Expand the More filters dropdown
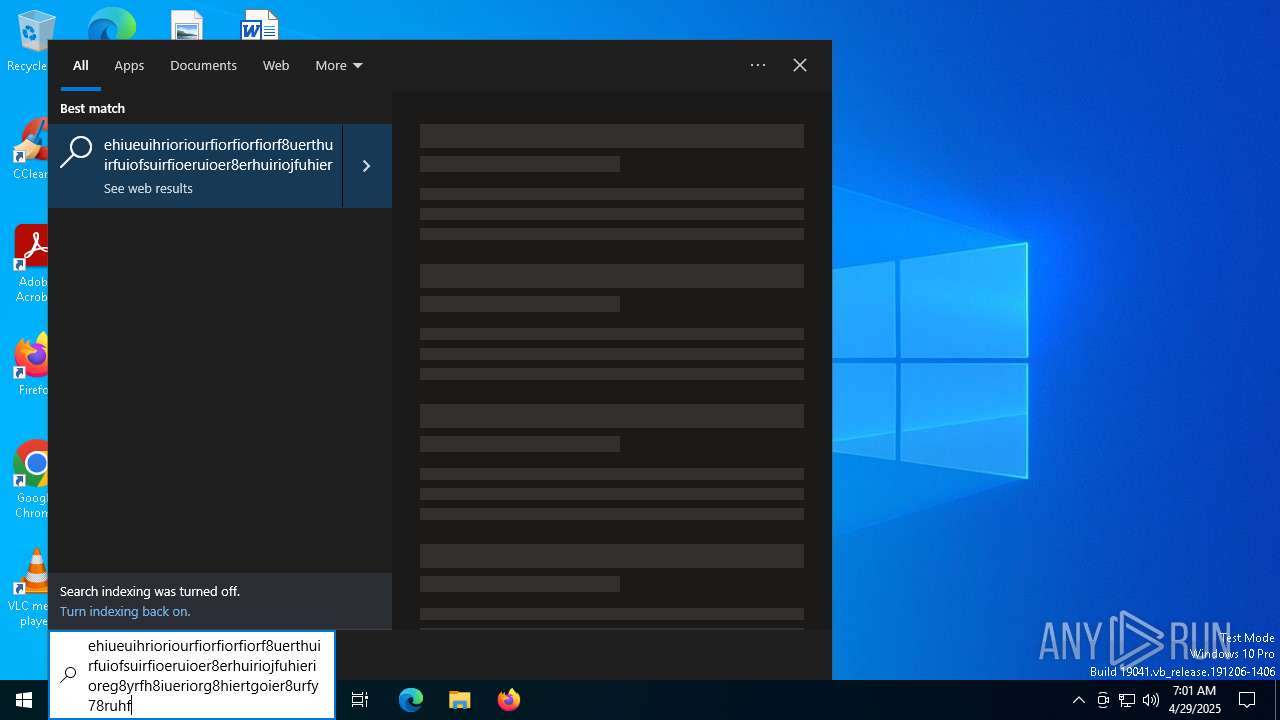This screenshot has height=720, width=1280. pyautogui.click(x=339, y=66)
